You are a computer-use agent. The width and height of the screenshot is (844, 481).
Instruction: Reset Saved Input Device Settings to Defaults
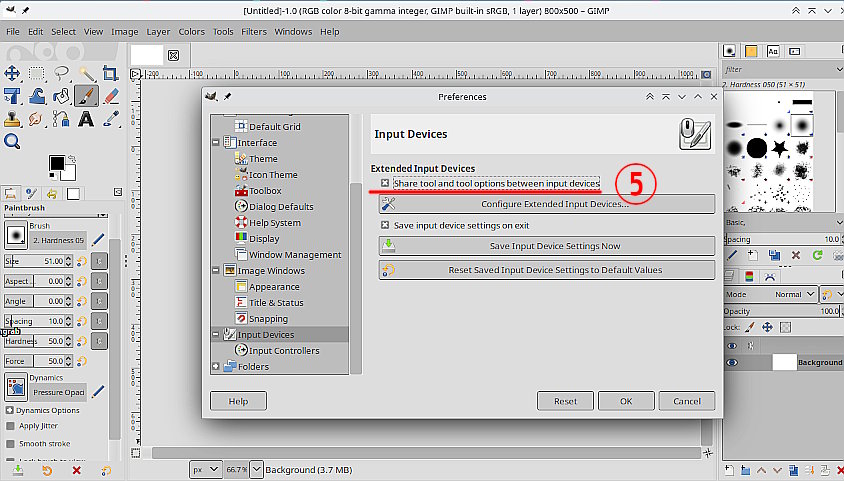pos(547,270)
